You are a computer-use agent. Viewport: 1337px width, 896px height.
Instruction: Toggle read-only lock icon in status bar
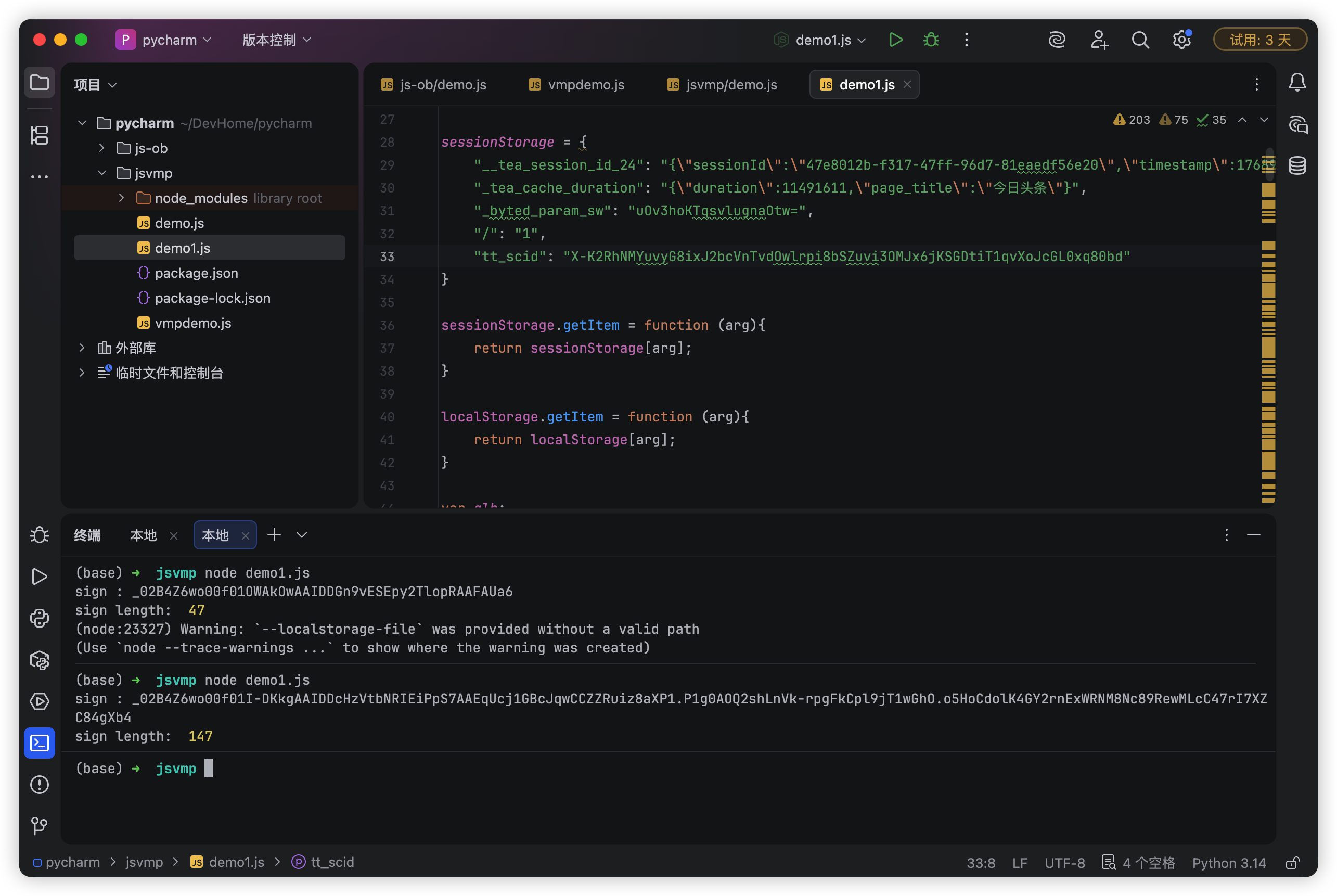pyautogui.click(x=1292, y=862)
